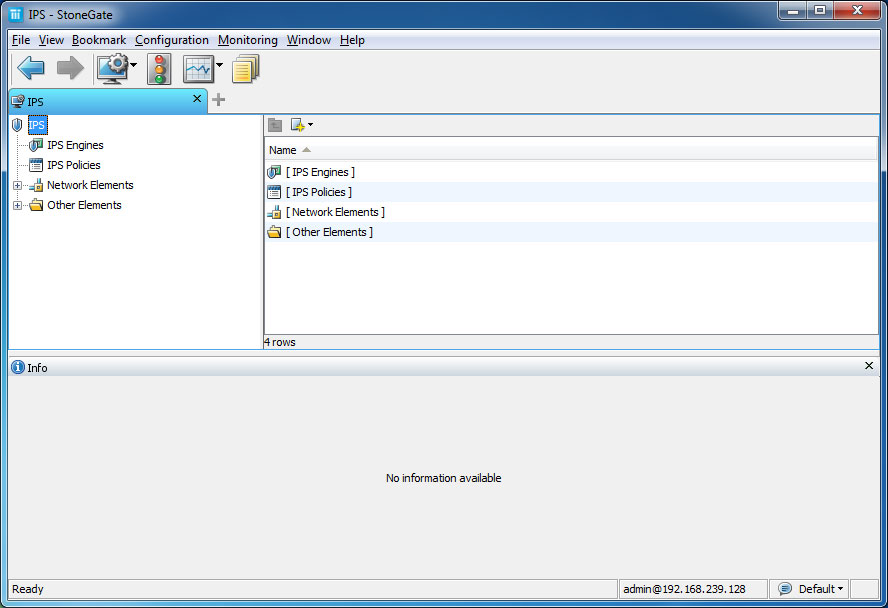Image resolution: width=888 pixels, height=608 pixels.
Task: Open the Logs yellow notes icon
Action: tap(245, 68)
